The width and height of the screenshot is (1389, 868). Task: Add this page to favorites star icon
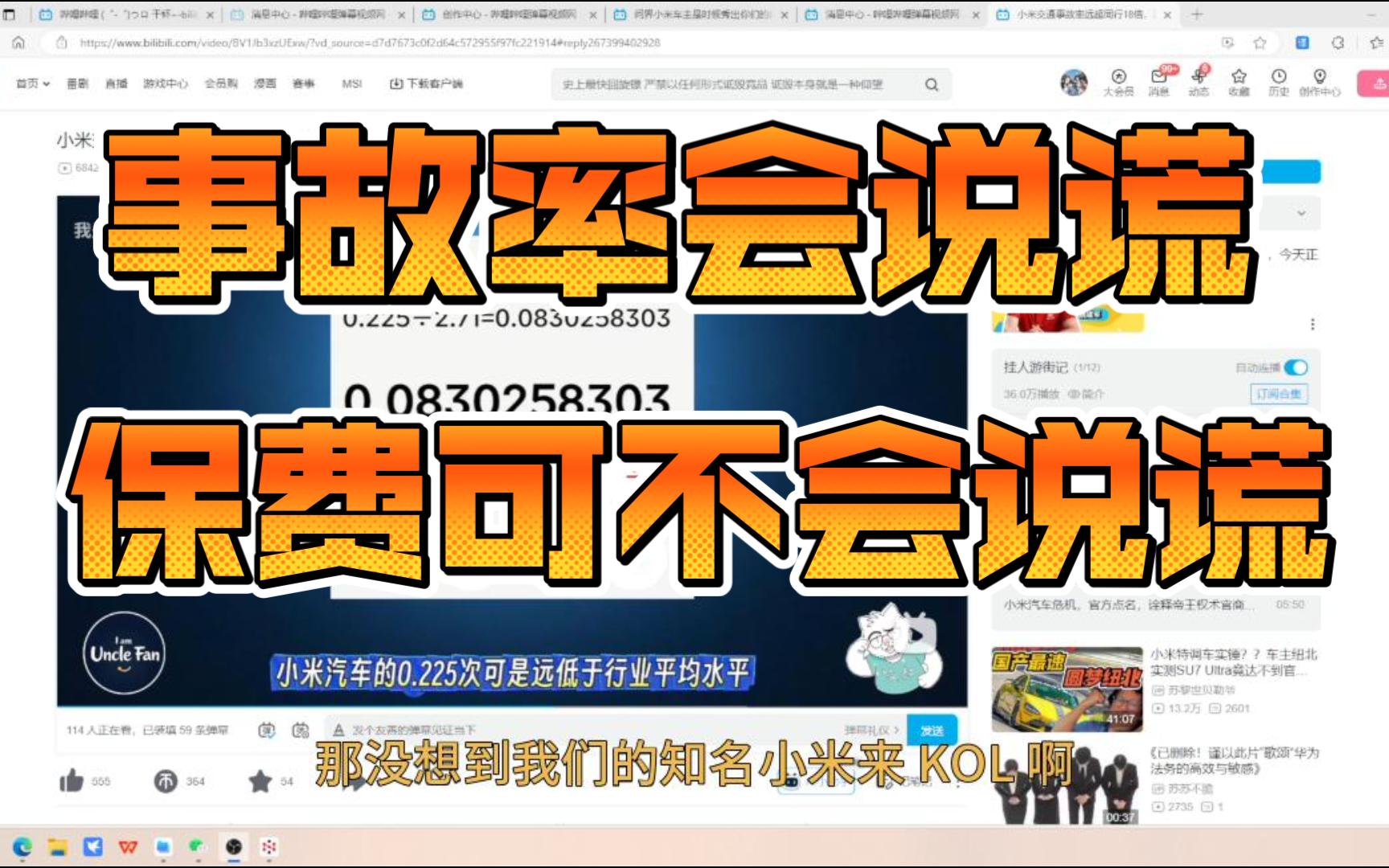pos(1260,43)
